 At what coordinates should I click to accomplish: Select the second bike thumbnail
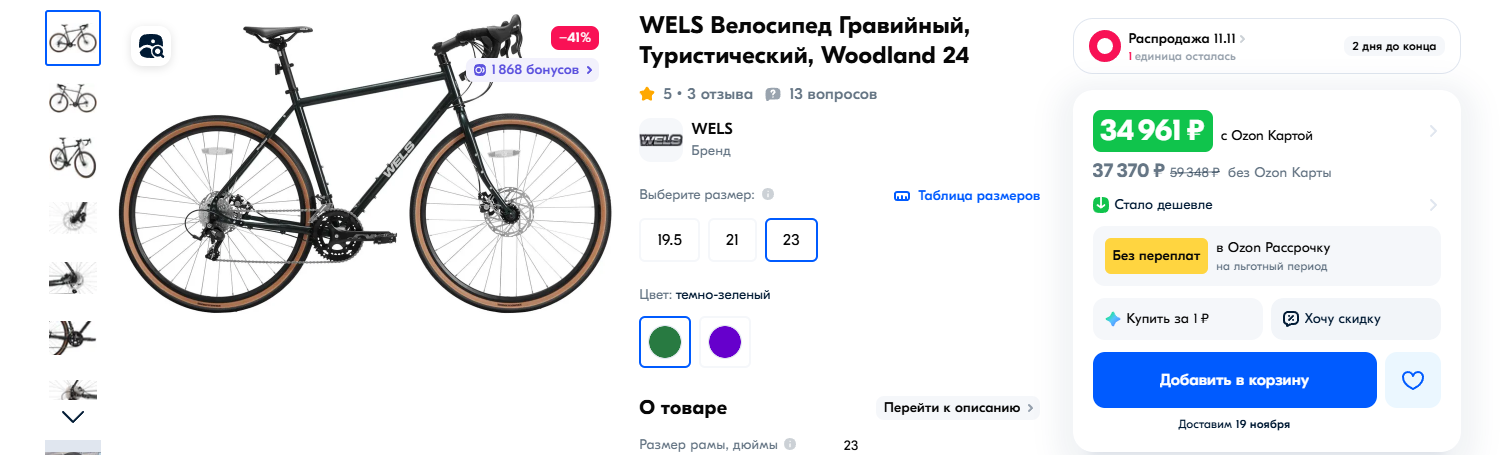click(x=73, y=98)
